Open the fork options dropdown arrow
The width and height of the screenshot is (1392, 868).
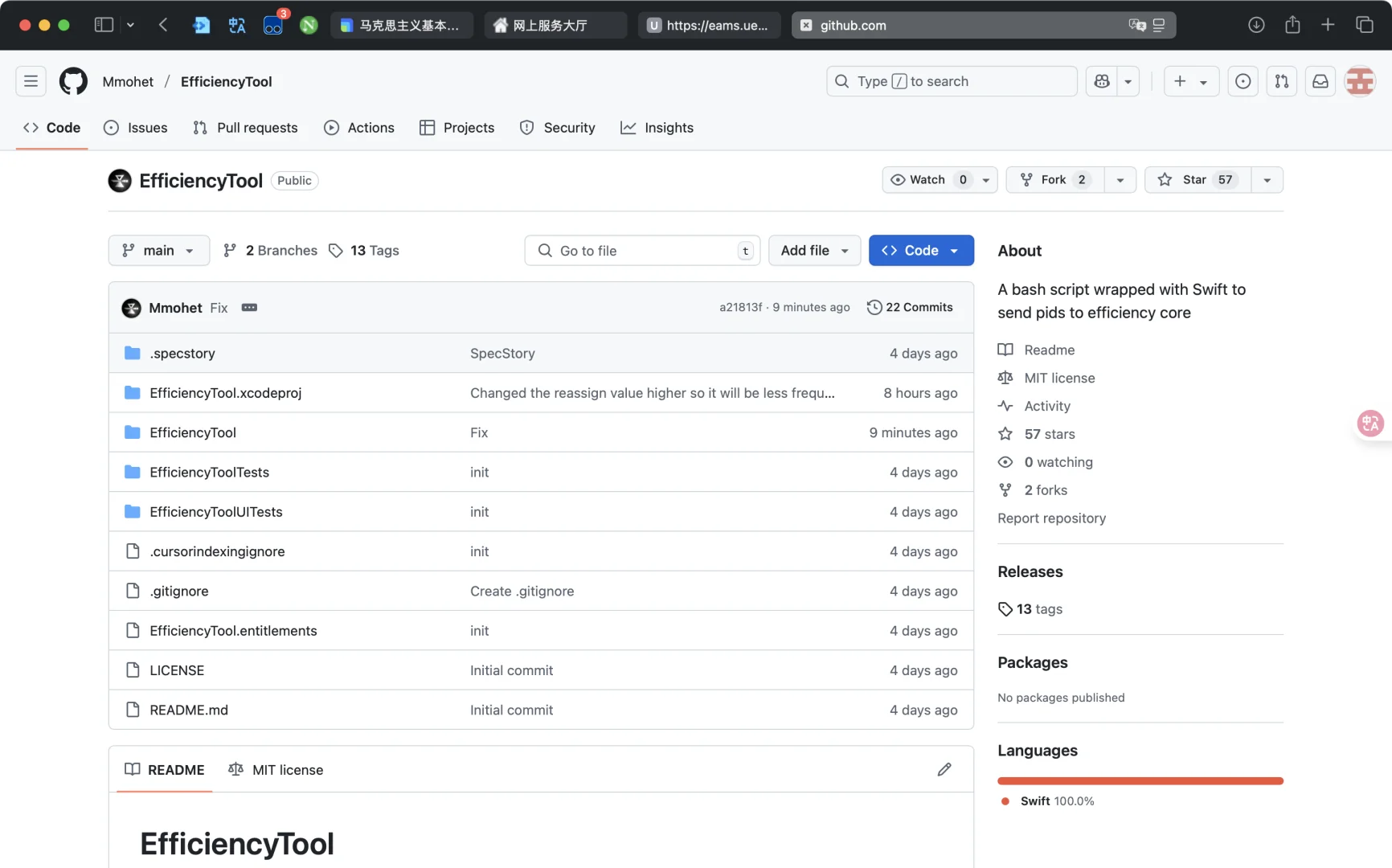click(1120, 180)
